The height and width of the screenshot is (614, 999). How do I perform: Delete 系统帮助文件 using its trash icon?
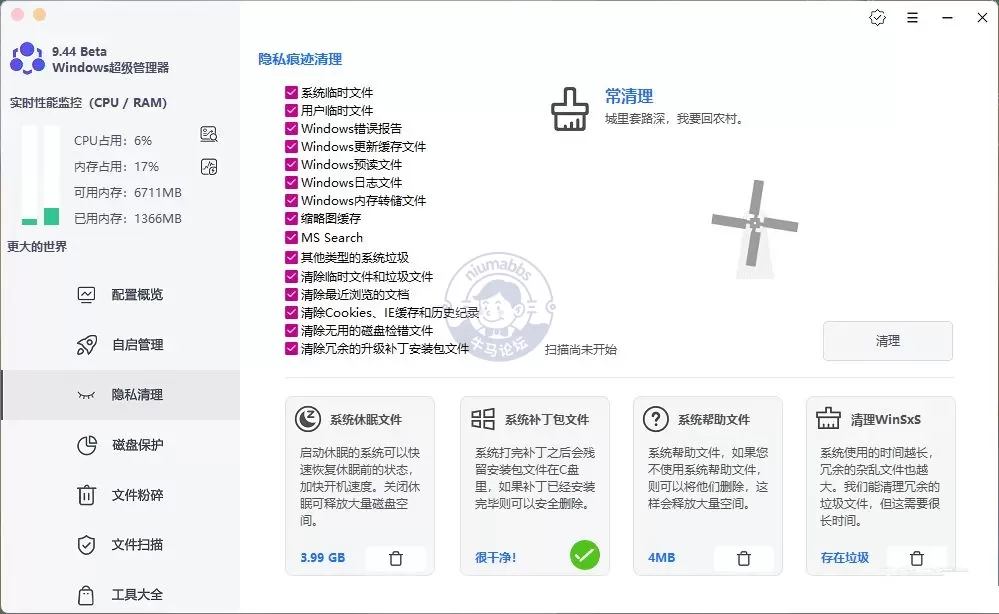[x=744, y=558]
